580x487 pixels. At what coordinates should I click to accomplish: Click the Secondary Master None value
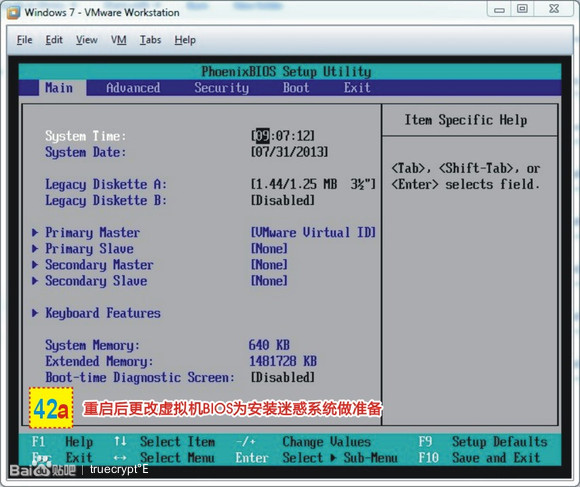269,265
